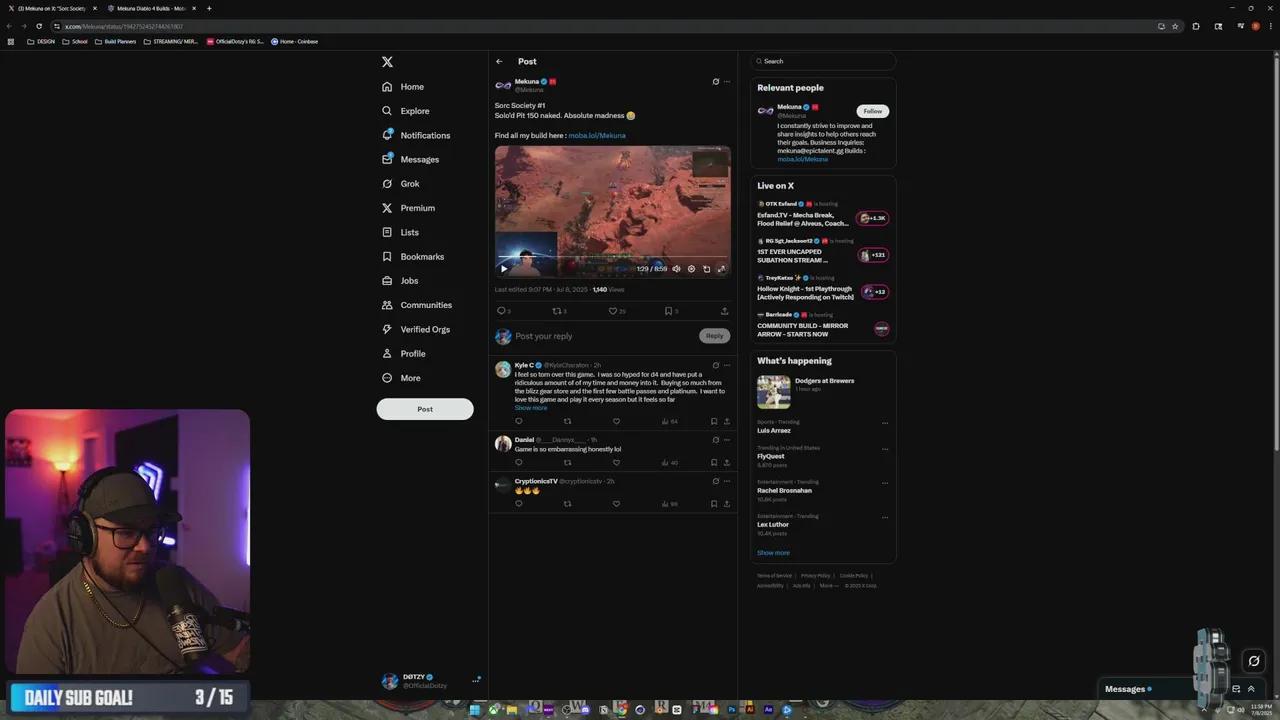The image size is (1280, 720).
Task: Open Notifications in the sidebar
Action: (416, 135)
